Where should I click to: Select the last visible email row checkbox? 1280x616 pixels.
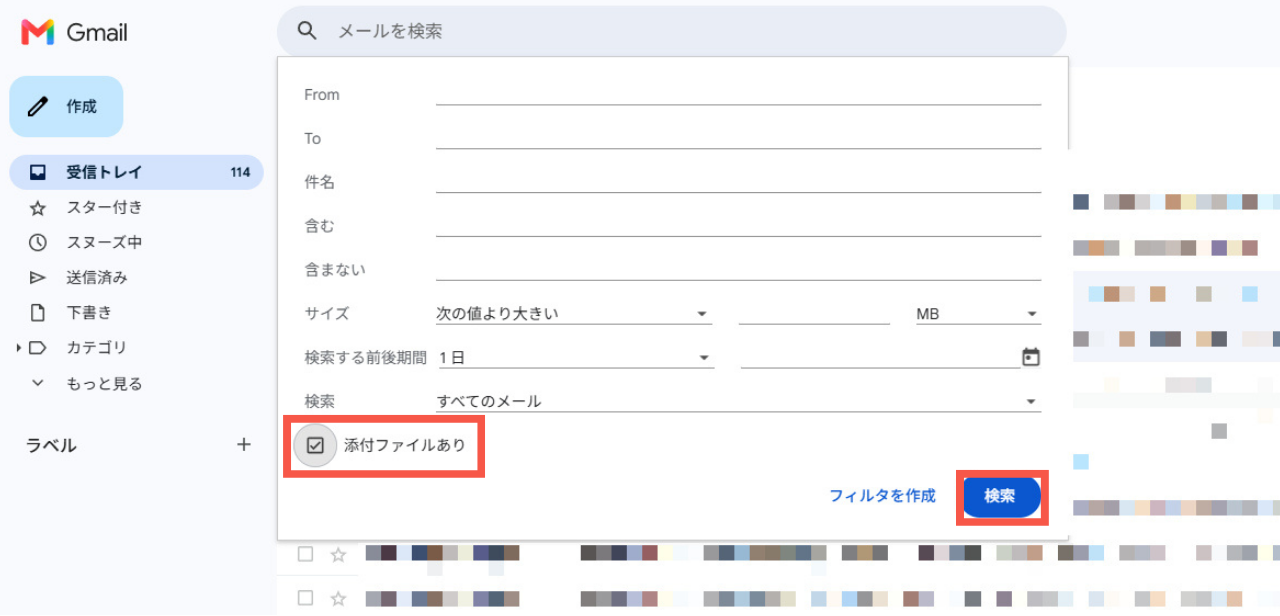[306, 598]
